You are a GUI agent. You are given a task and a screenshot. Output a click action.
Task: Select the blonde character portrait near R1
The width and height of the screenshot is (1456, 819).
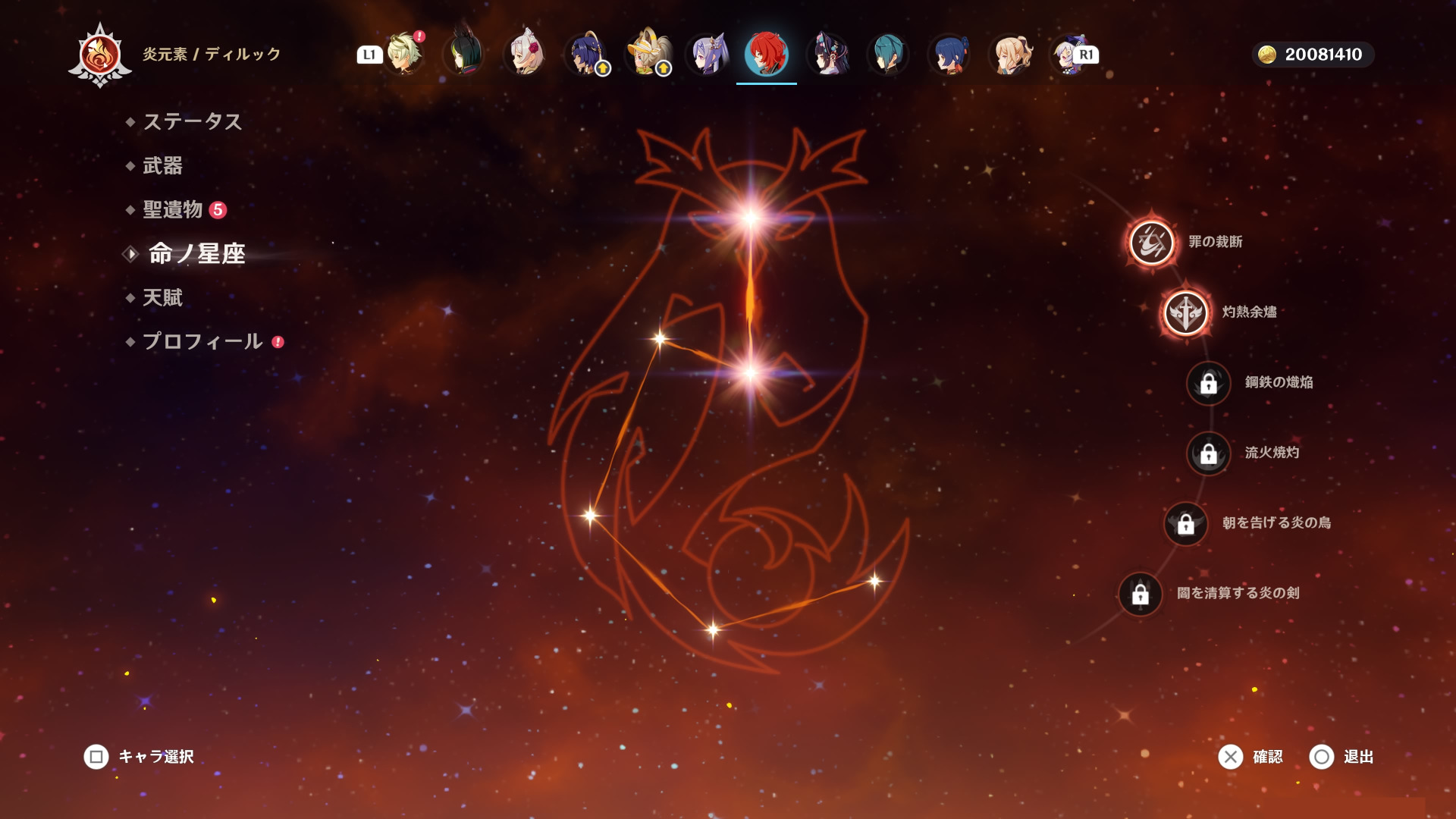pos(1011,55)
